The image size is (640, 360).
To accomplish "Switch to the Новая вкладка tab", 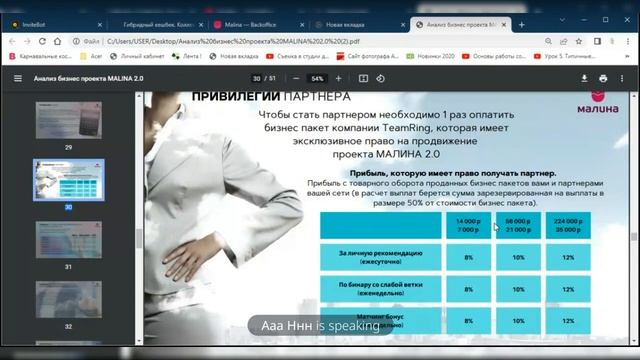I will pyautogui.click(x=359, y=25).
